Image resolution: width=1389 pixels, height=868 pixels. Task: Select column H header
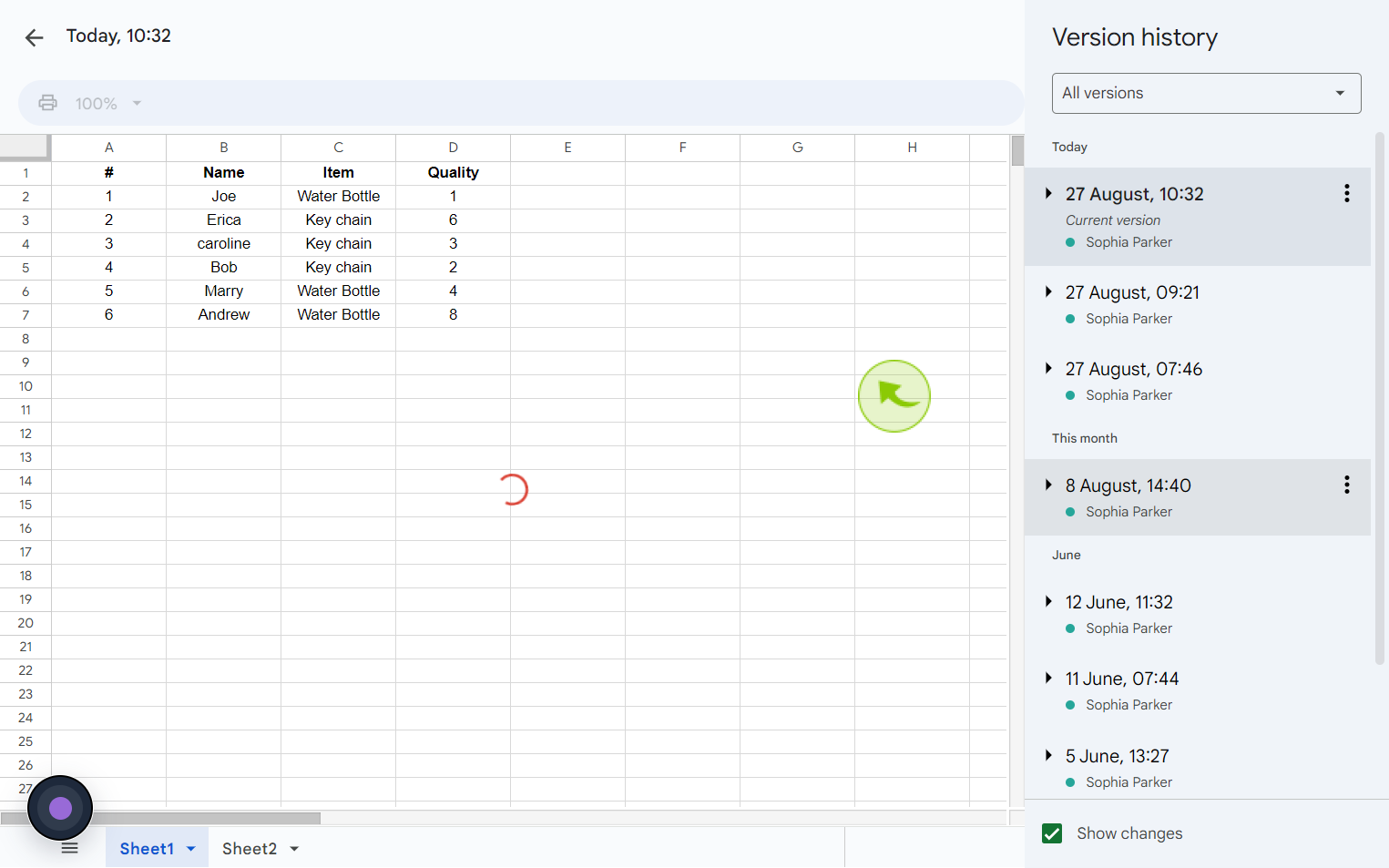[x=912, y=148]
